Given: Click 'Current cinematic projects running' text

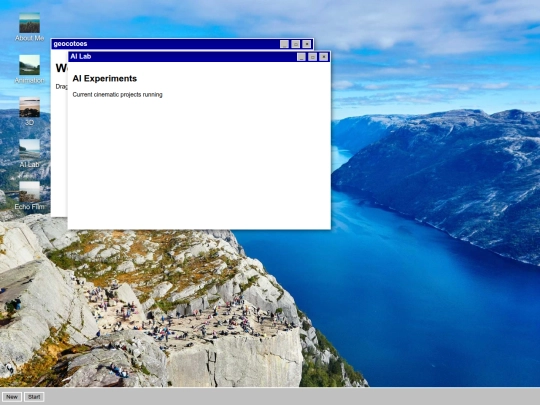Looking at the screenshot, I should coord(117,95).
